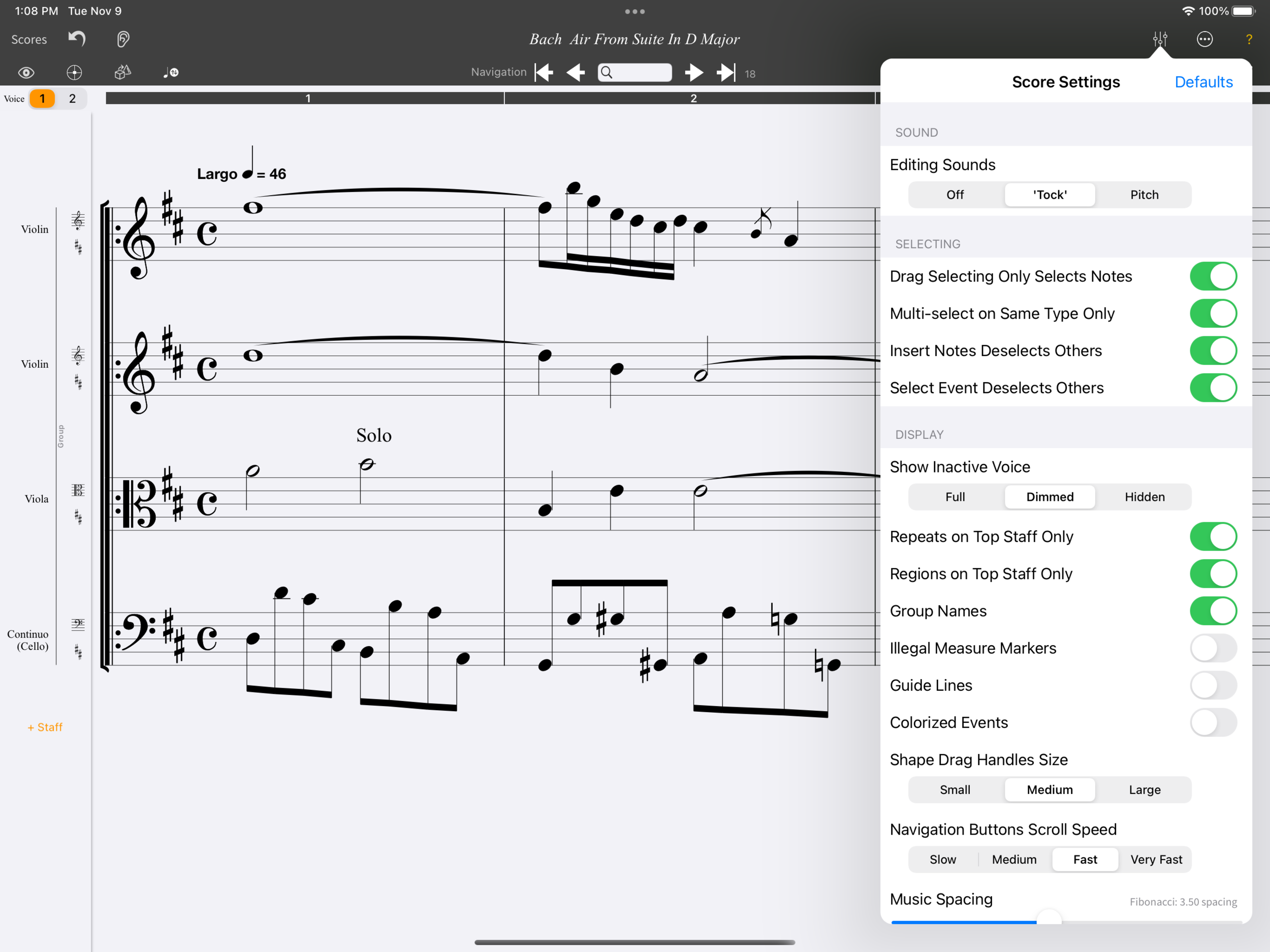
Task: Set scroll speed to Slow
Action: click(x=943, y=860)
